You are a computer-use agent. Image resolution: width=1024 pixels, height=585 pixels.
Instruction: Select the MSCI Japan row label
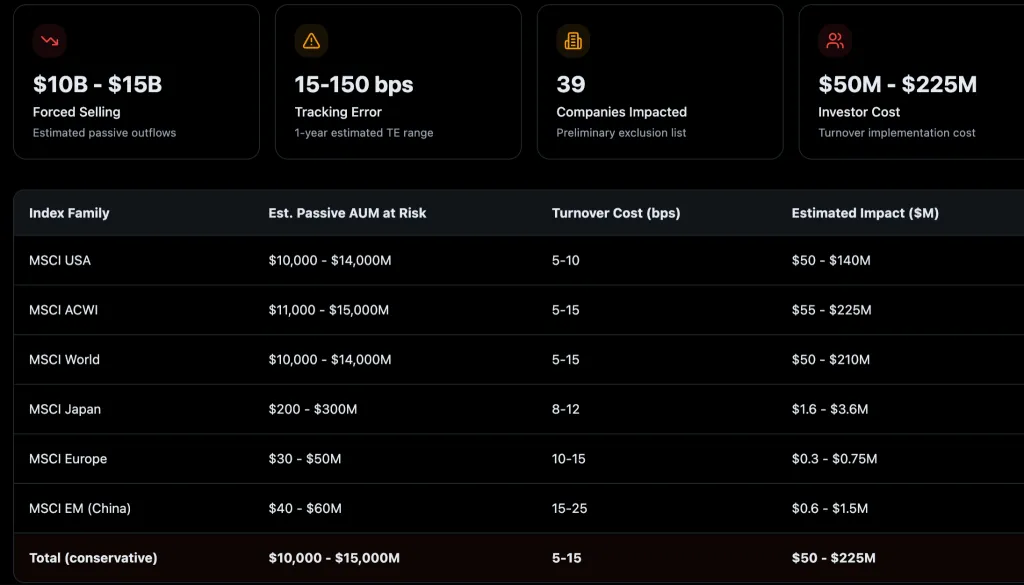coord(65,409)
